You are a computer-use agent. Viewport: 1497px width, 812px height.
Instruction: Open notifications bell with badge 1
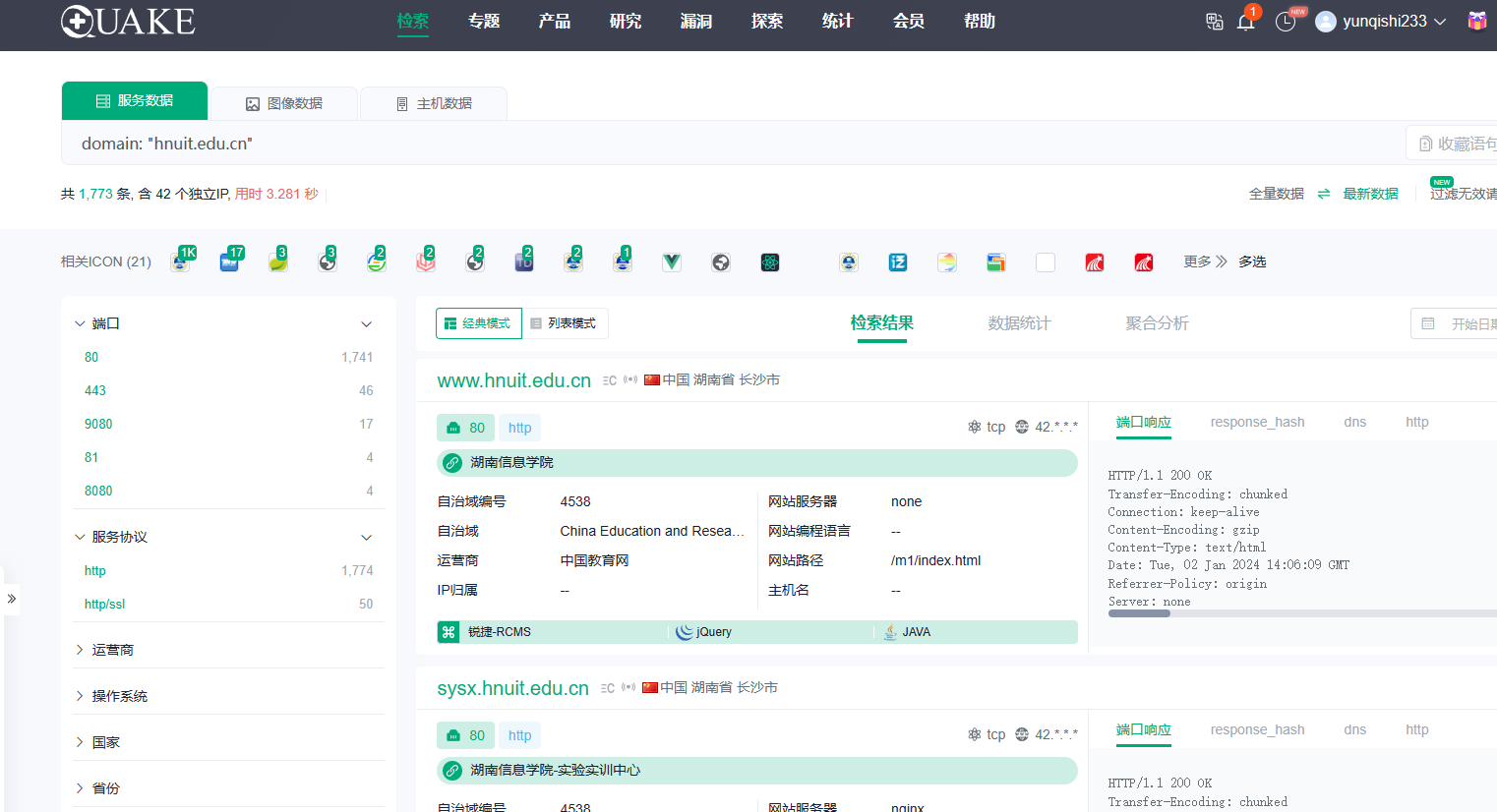(x=1246, y=22)
